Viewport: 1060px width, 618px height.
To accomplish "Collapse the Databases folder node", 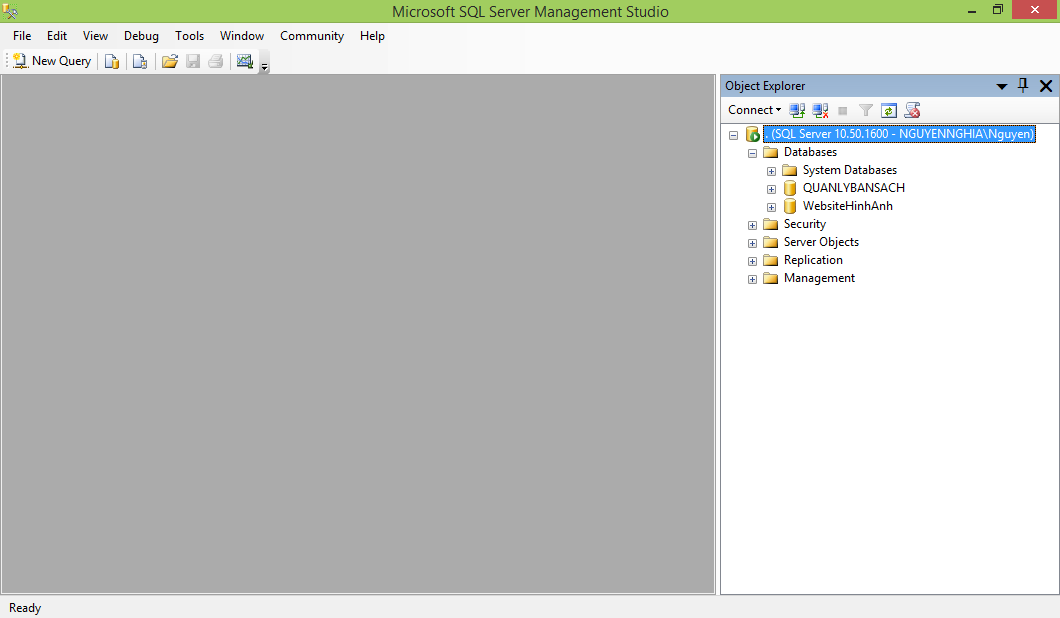I will (x=752, y=153).
